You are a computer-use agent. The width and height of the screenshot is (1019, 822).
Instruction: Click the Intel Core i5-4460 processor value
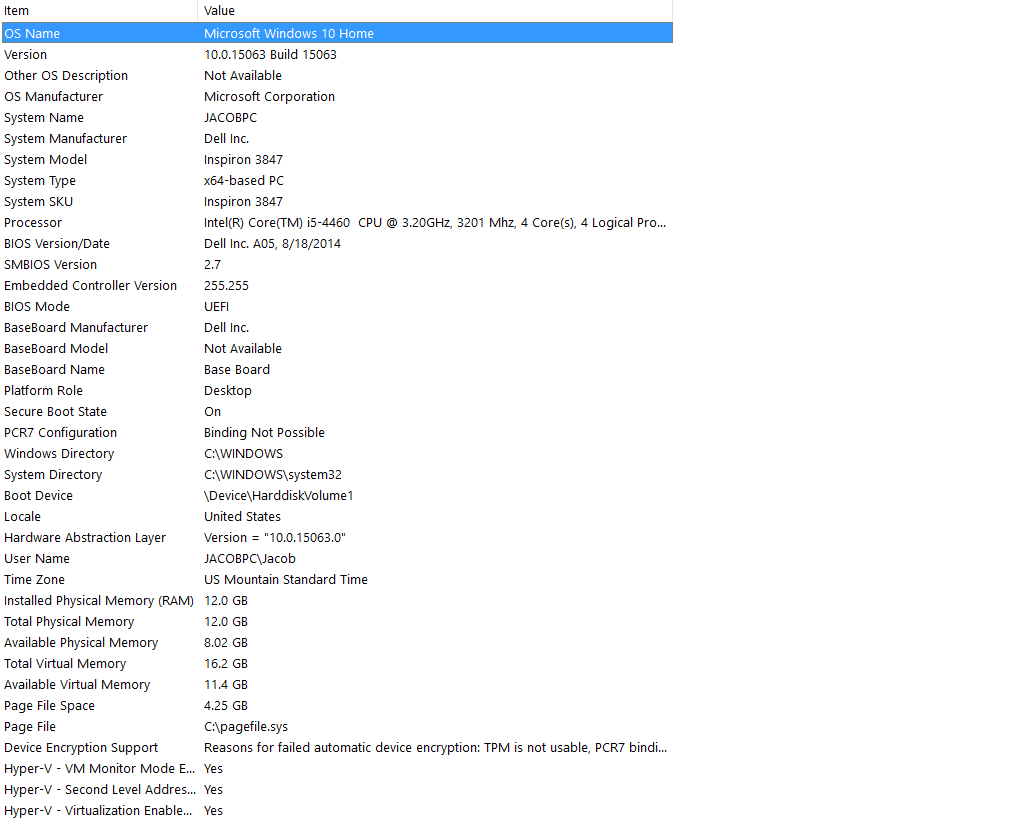[435, 222]
